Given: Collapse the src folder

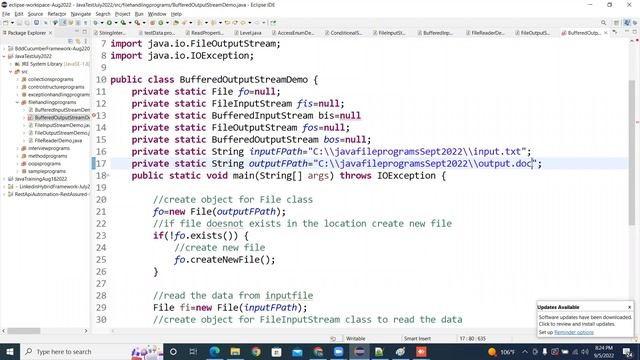Looking at the screenshot, I should click(x=11, y=72).
